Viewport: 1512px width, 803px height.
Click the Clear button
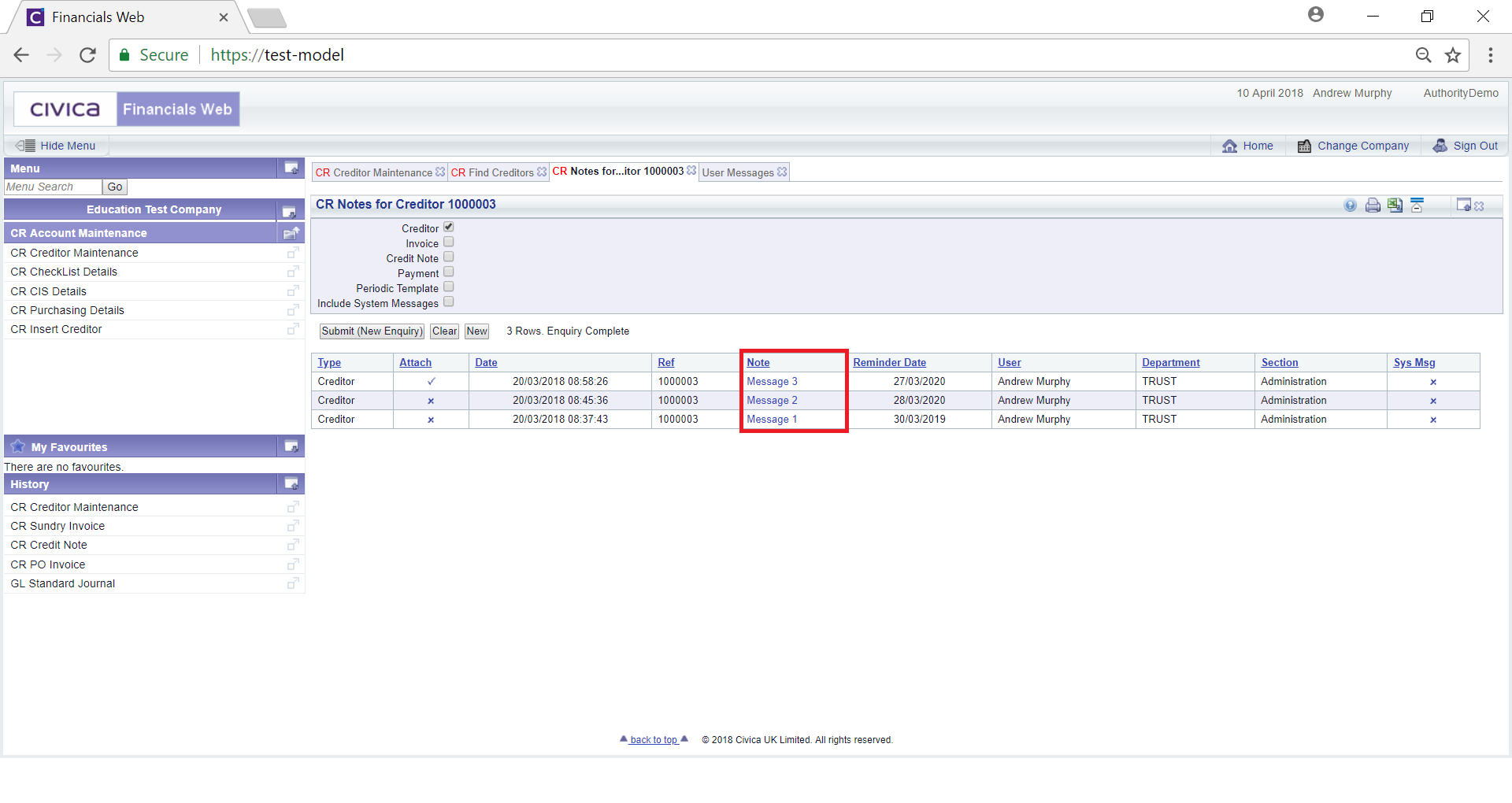point(444,331)
